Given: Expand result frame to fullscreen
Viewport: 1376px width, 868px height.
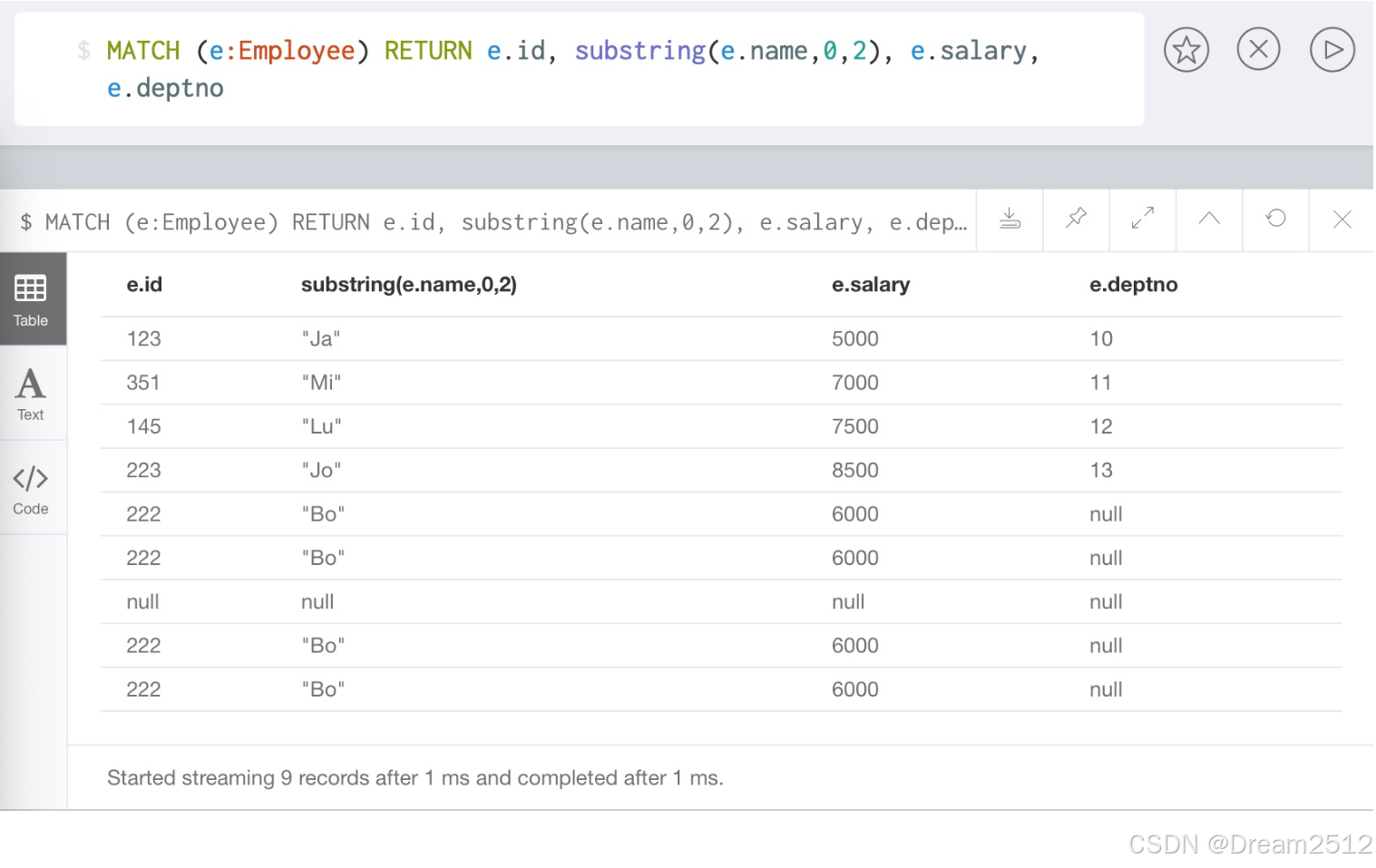Looking at the screenshot, I should 1143,219.
